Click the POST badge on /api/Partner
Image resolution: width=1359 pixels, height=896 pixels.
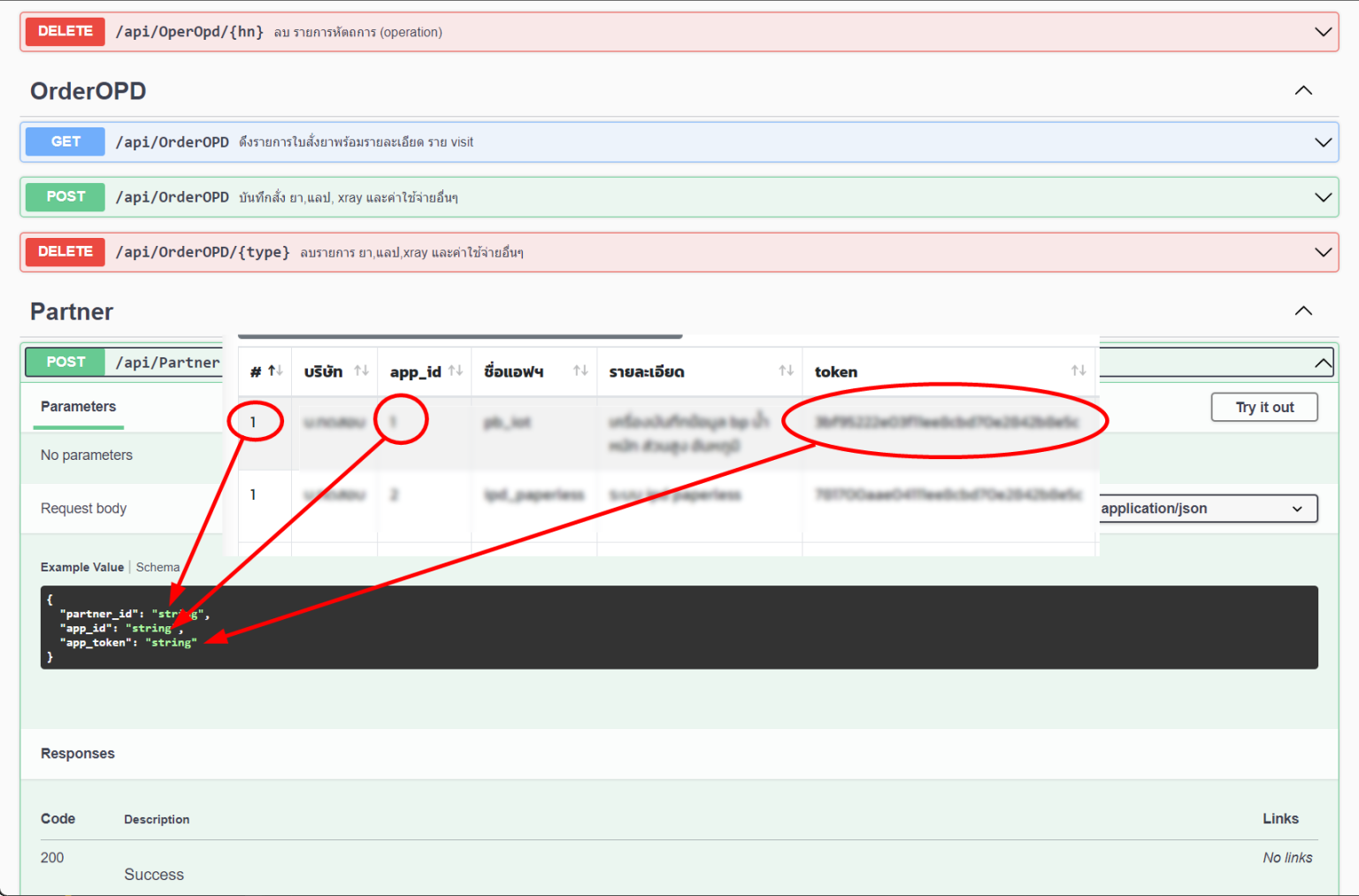click(64, 362)
